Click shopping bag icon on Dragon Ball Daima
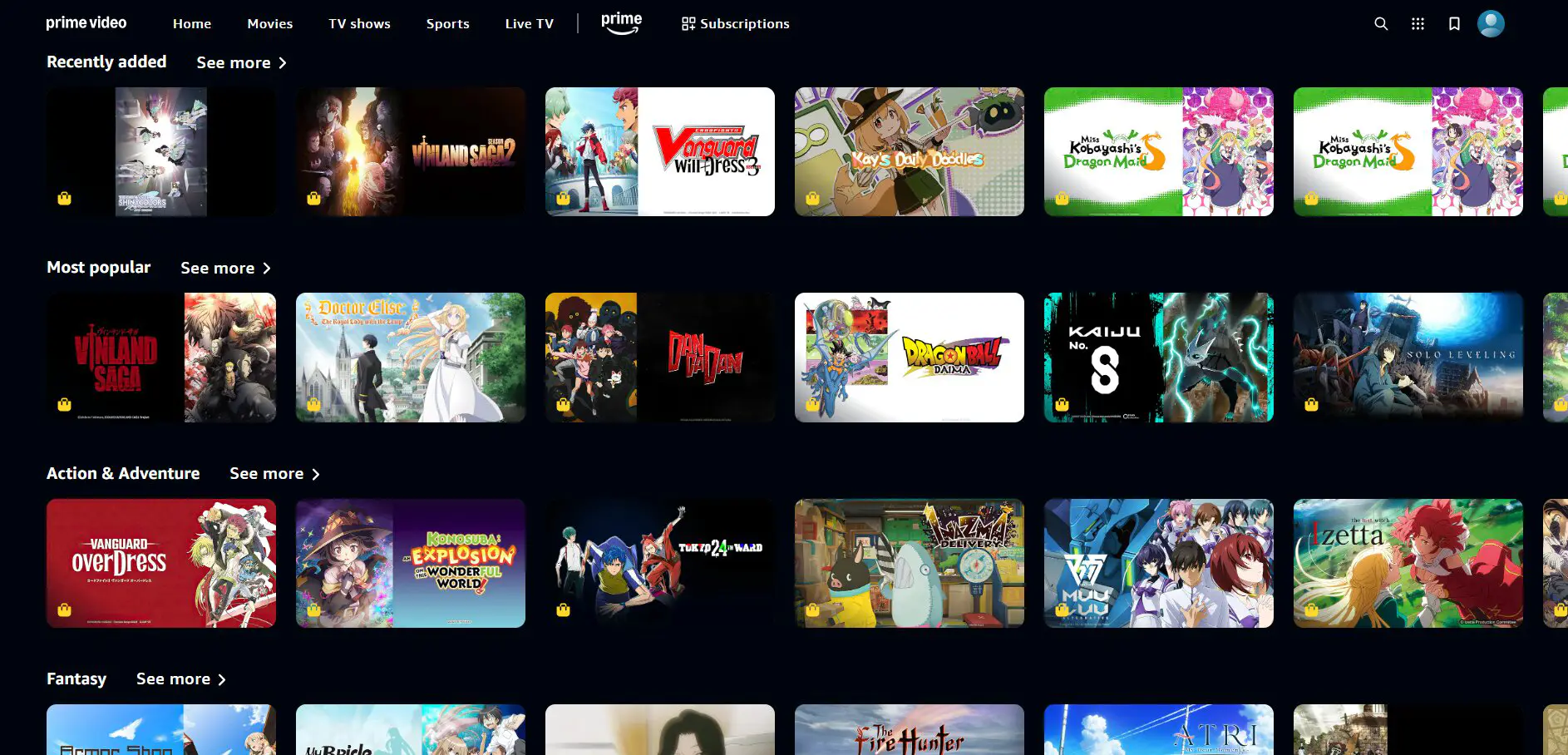Screen dimensions: 1568x755 tap(812, 404)
